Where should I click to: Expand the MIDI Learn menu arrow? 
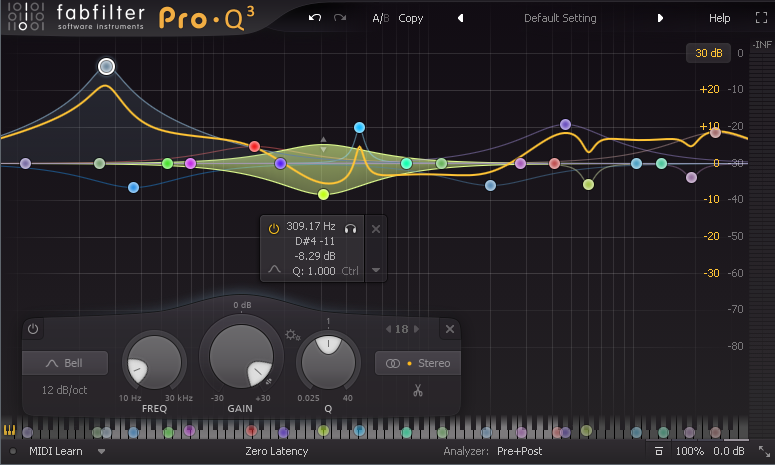coord(101,451)
